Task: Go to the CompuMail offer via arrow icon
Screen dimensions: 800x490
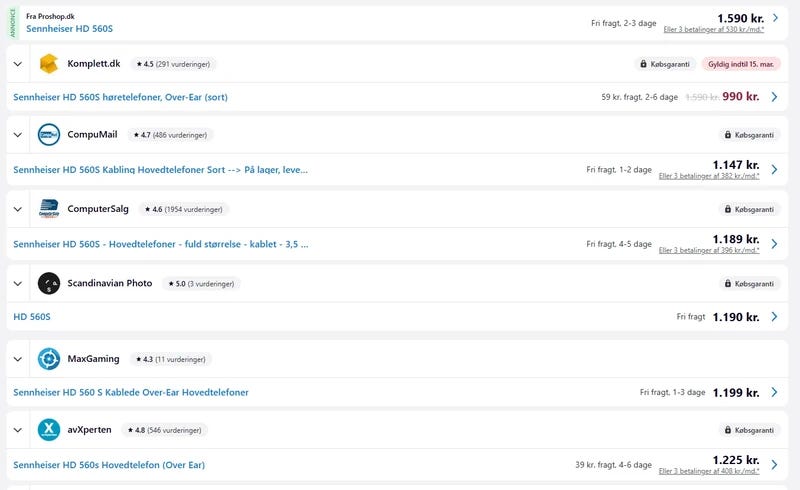Action: (774, 170)
